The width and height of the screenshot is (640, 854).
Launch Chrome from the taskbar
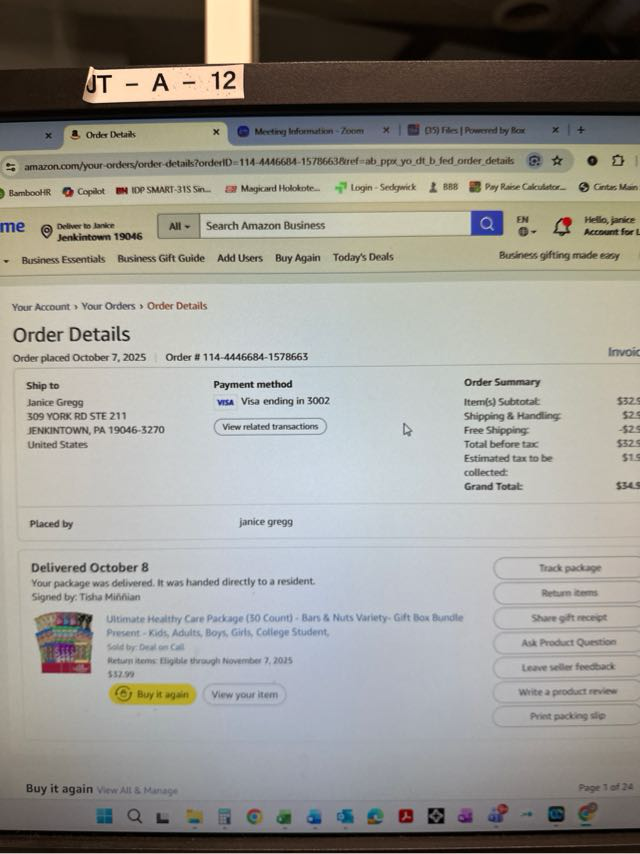pyautogui.click(x=254, y=816)
